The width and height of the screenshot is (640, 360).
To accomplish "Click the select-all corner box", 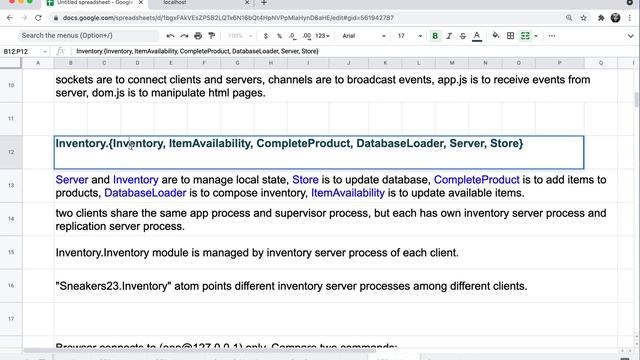I will [11, 63].
